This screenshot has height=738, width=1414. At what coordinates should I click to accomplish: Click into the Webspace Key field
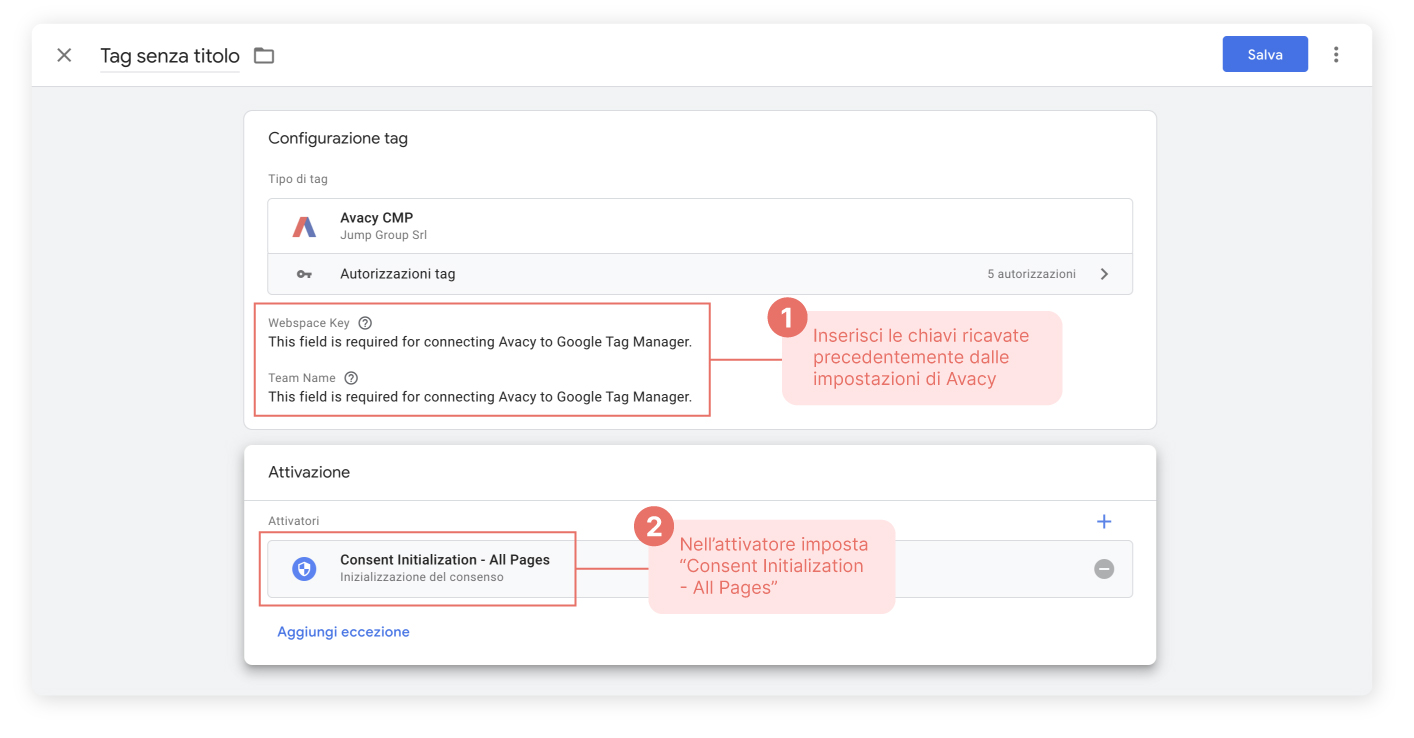click(x=480, y=341)
